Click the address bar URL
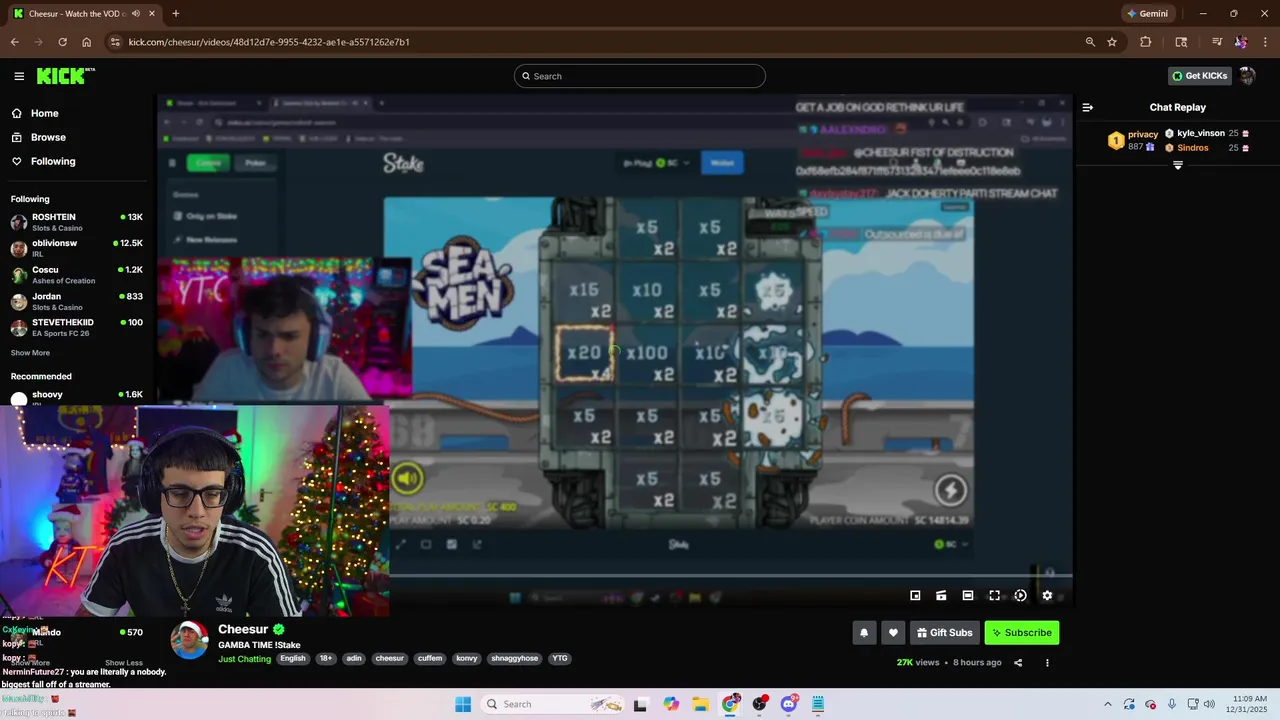 coord(269,42)
